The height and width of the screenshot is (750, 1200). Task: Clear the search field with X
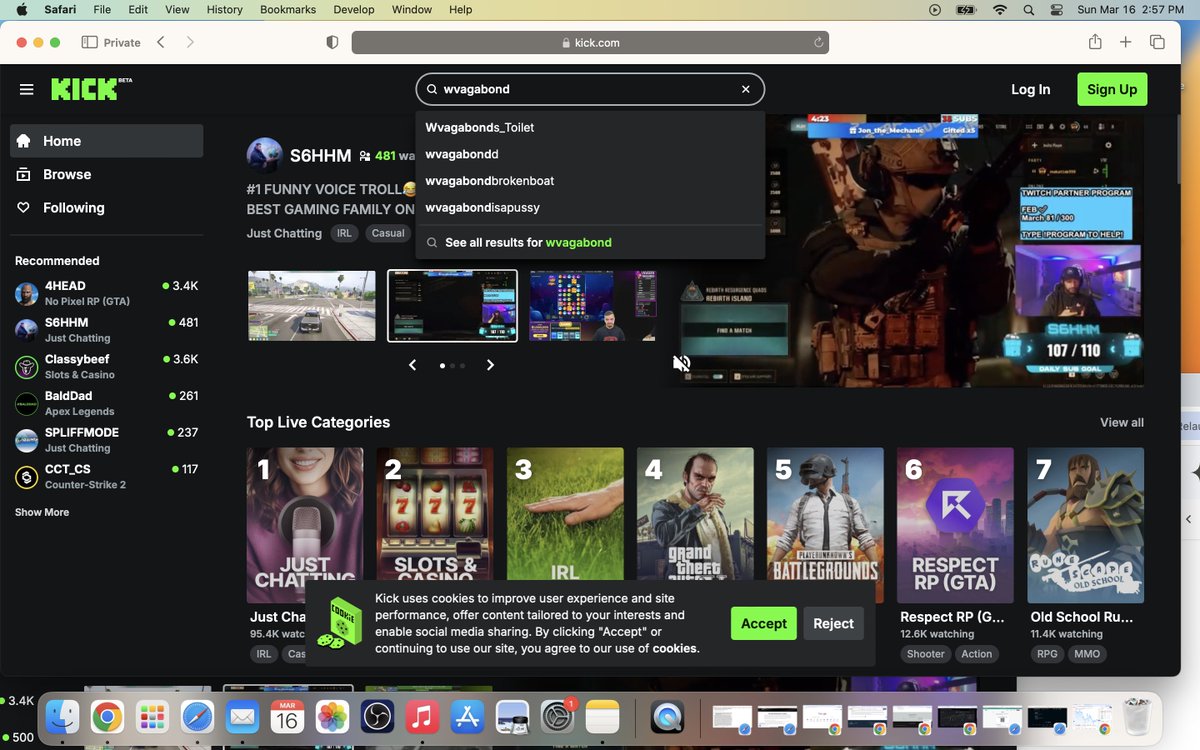coord(745,89)
